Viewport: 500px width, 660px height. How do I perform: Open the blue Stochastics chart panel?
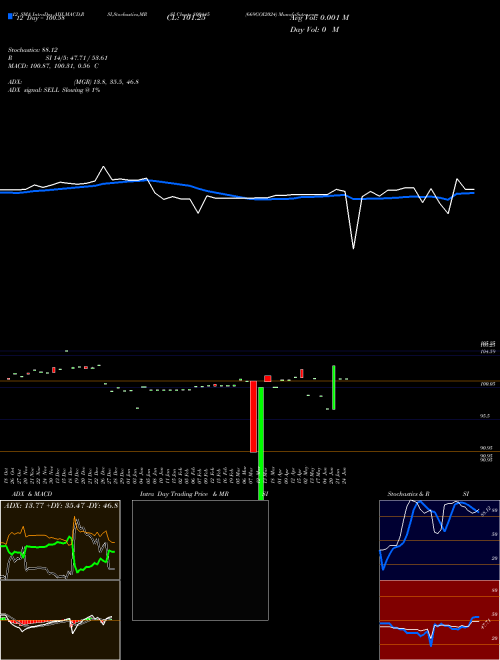click(439, 540)
